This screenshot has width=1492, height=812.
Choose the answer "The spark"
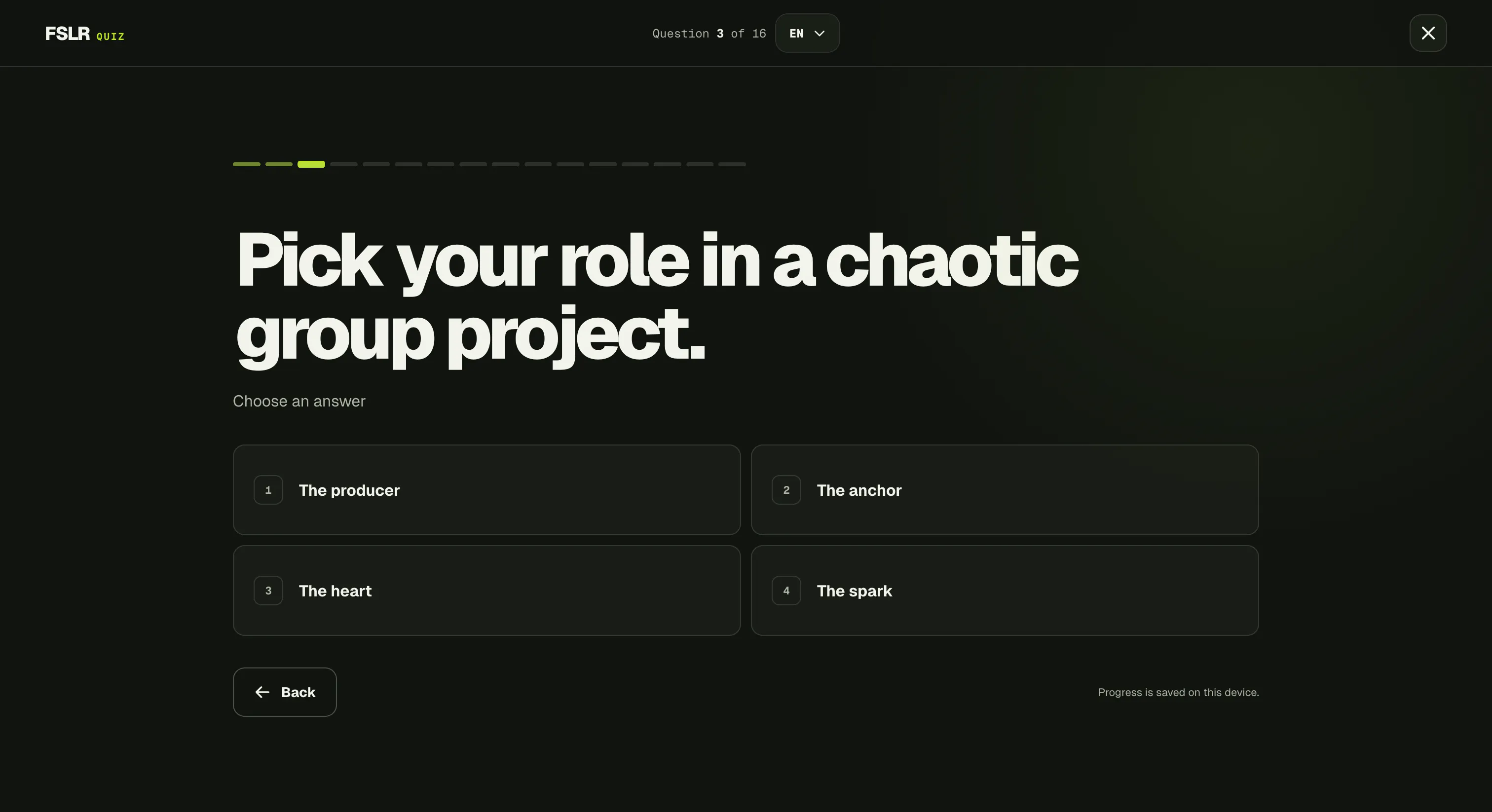[x=1005, y=591]
